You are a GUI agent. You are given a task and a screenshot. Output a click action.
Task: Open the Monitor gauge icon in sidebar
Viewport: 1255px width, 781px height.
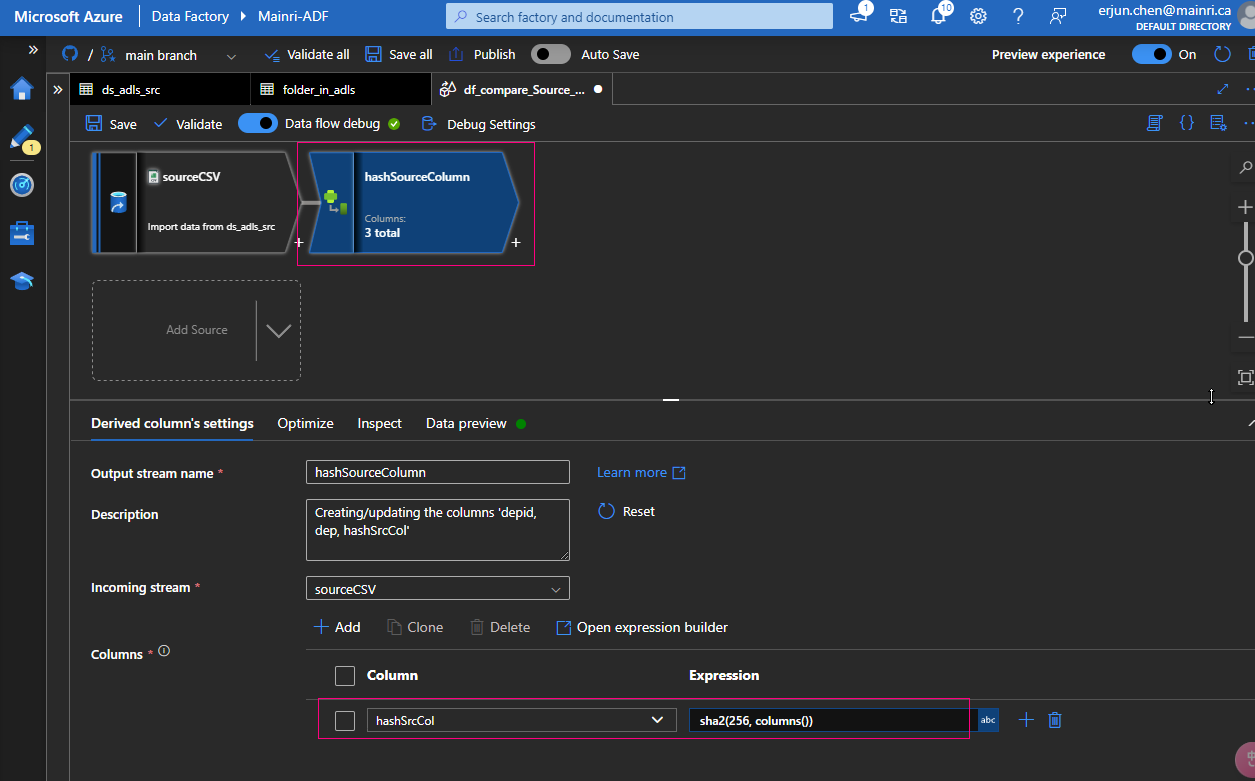coord(22,185)
